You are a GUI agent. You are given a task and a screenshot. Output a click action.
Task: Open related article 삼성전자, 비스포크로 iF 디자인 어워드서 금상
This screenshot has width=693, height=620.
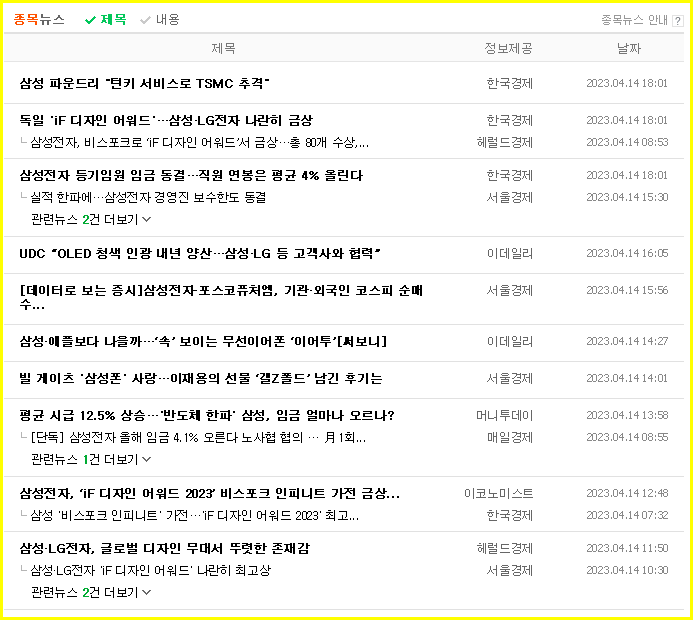point(199,142)
